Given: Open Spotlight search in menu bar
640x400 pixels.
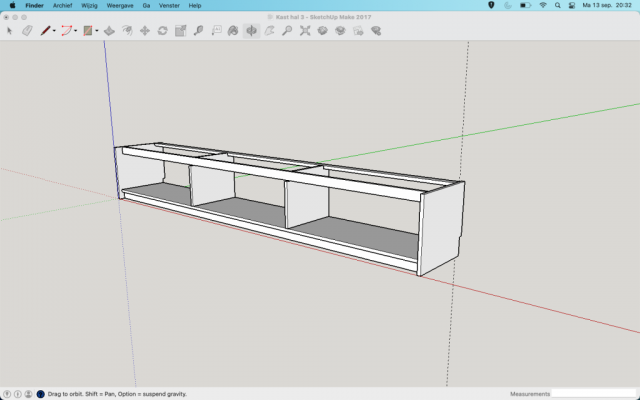Looking at the screenshot, I should (558, 5).
